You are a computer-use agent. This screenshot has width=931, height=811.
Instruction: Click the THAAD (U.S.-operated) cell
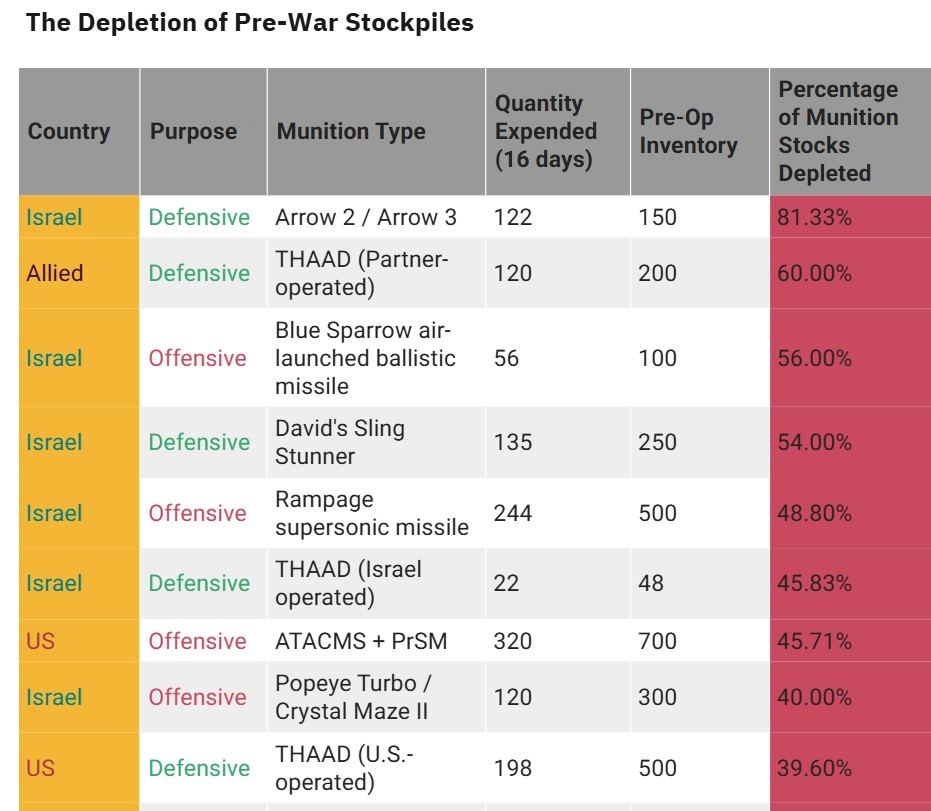(x=344, y=768)
